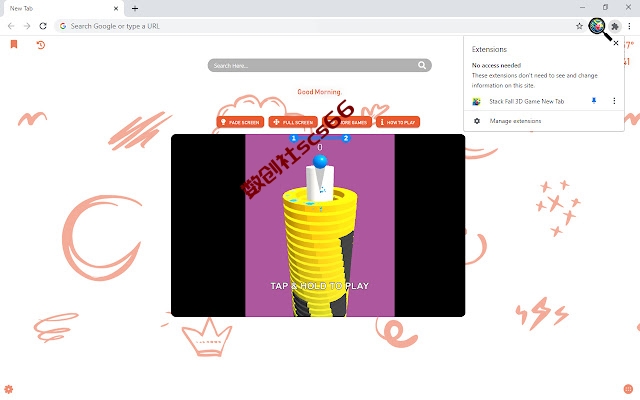
Task: Close the New Tab tab
Action: click(x=116, y=8)
